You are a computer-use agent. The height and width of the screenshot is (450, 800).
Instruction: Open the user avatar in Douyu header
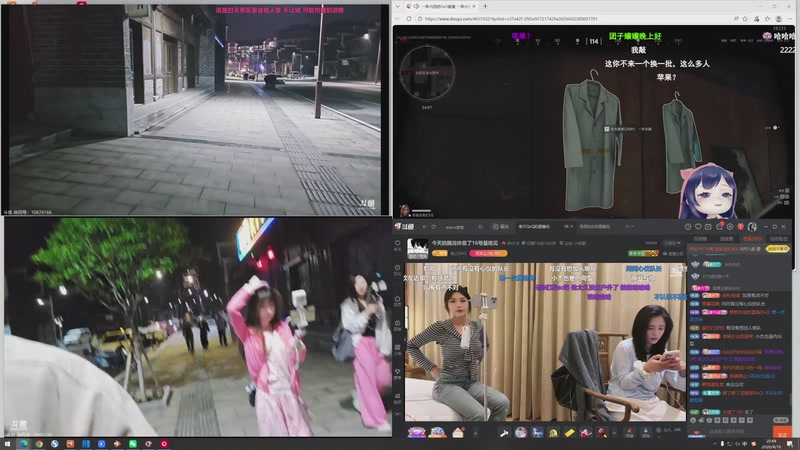752,227
